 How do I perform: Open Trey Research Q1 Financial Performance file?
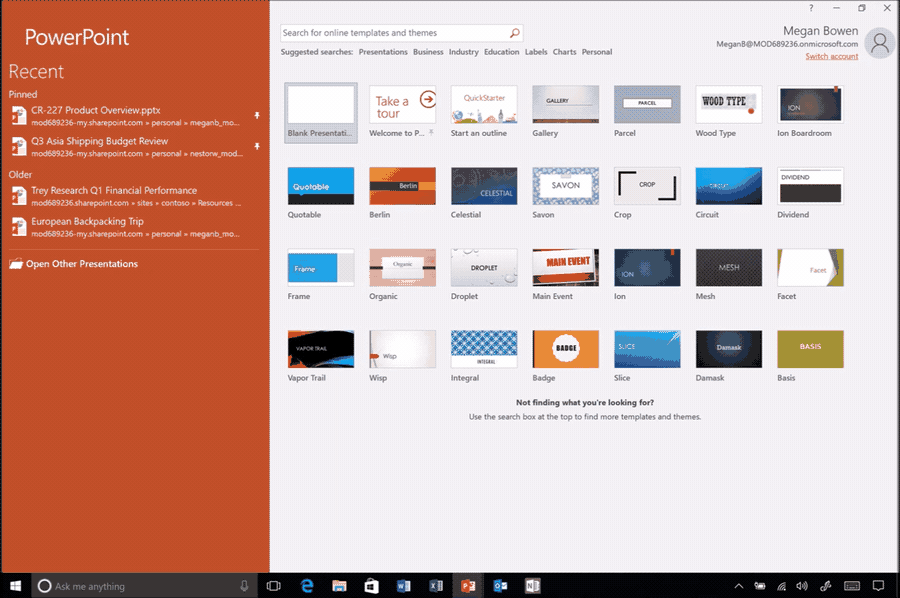coord(114,190)
